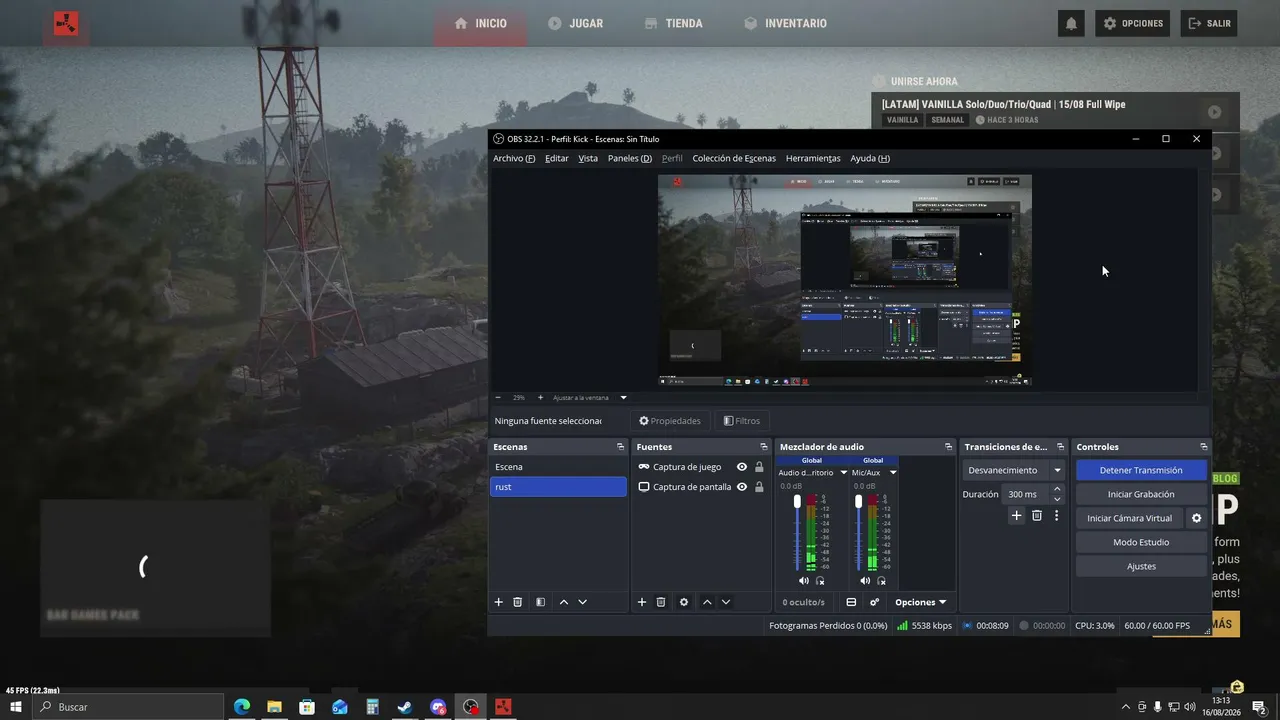1280x720 pixels.
Task: Move source down in Fuentes panel
Action: coord(726,602)
